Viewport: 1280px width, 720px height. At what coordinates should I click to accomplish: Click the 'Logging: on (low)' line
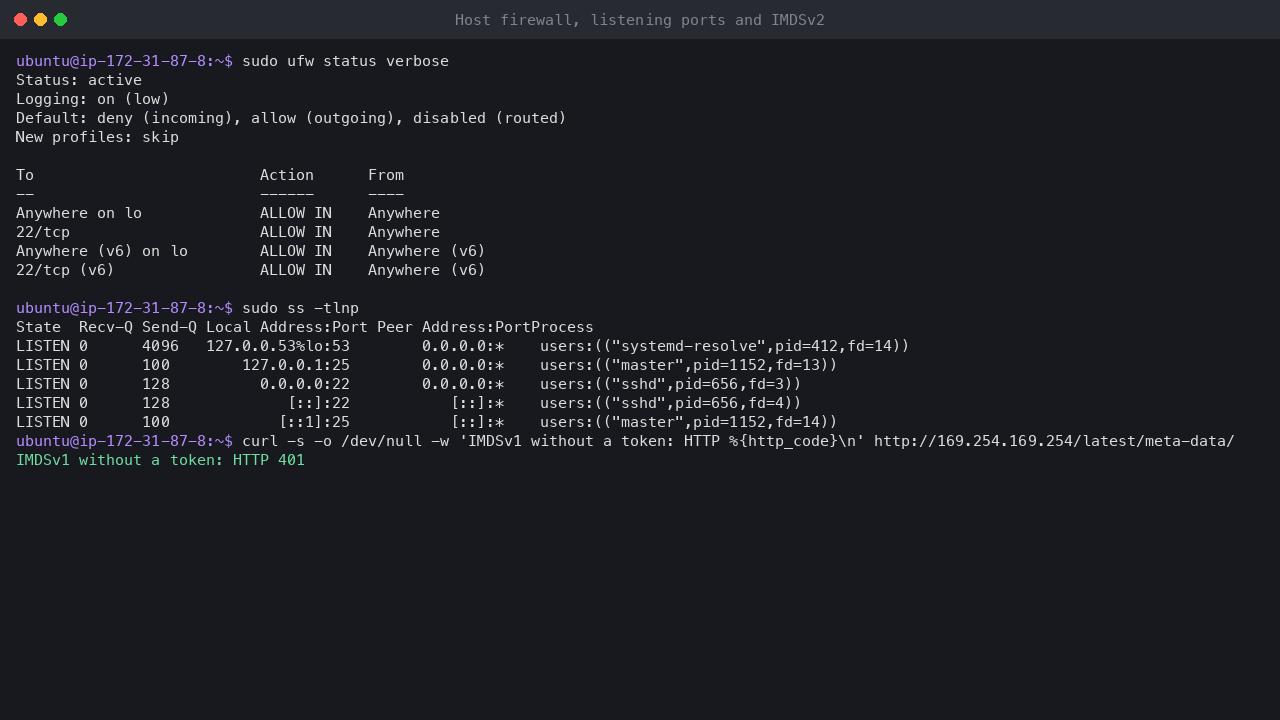93,99
